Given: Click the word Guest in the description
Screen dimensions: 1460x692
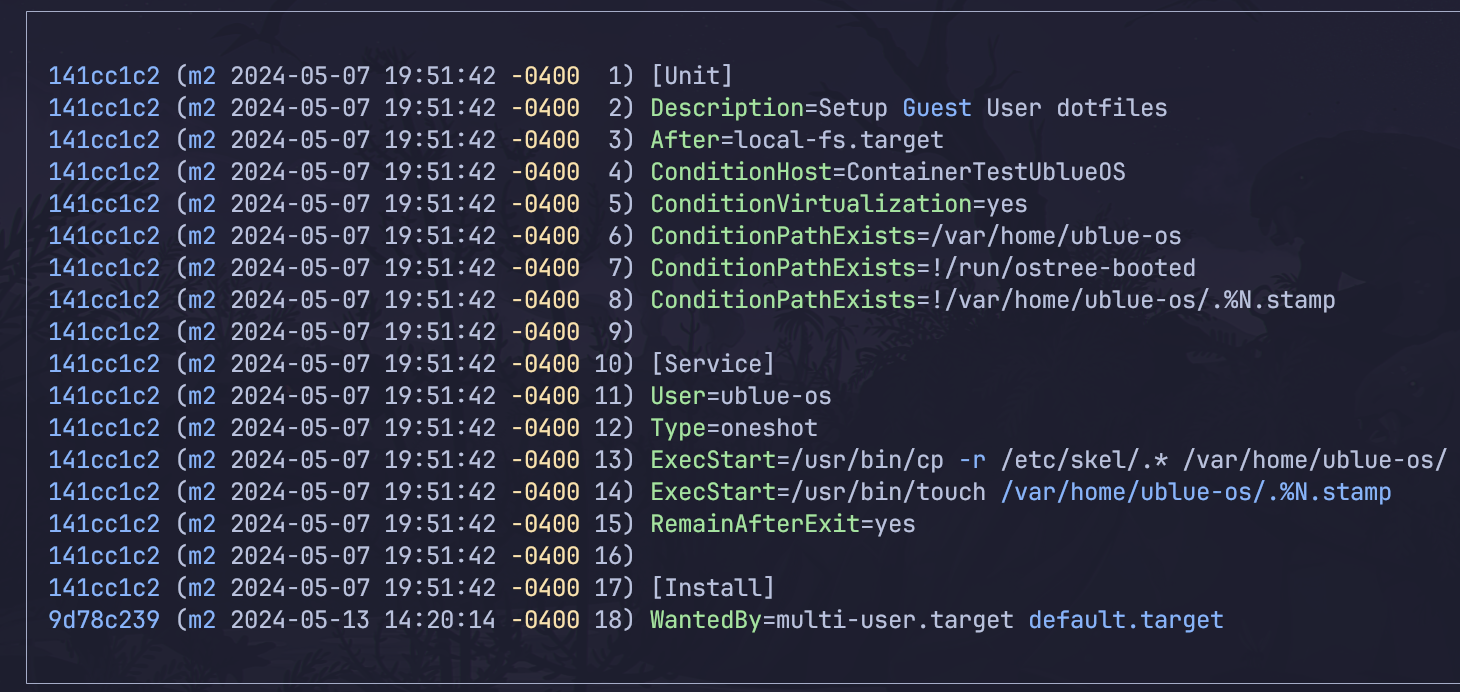Looking at the screenshot, I should [936, 108].
